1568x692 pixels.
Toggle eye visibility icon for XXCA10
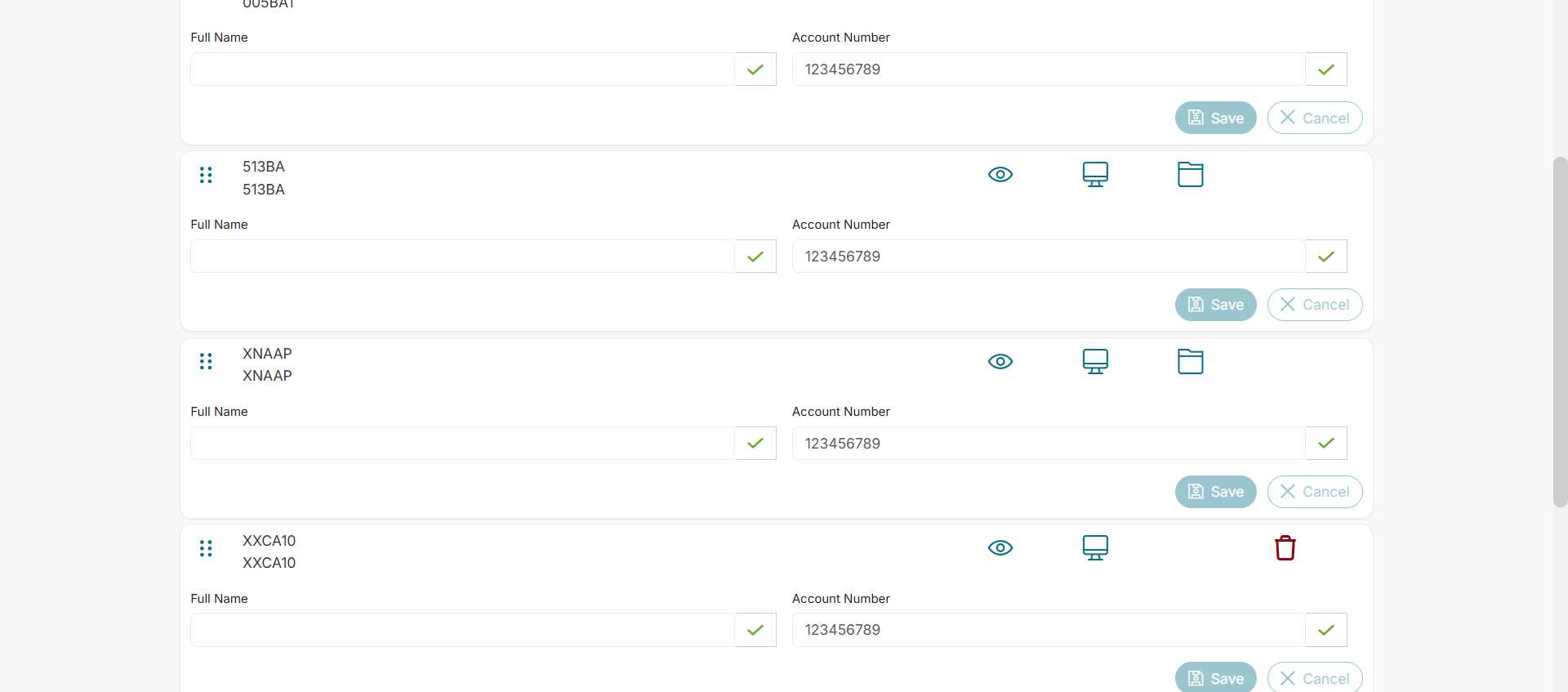[x=1000, y=548]
